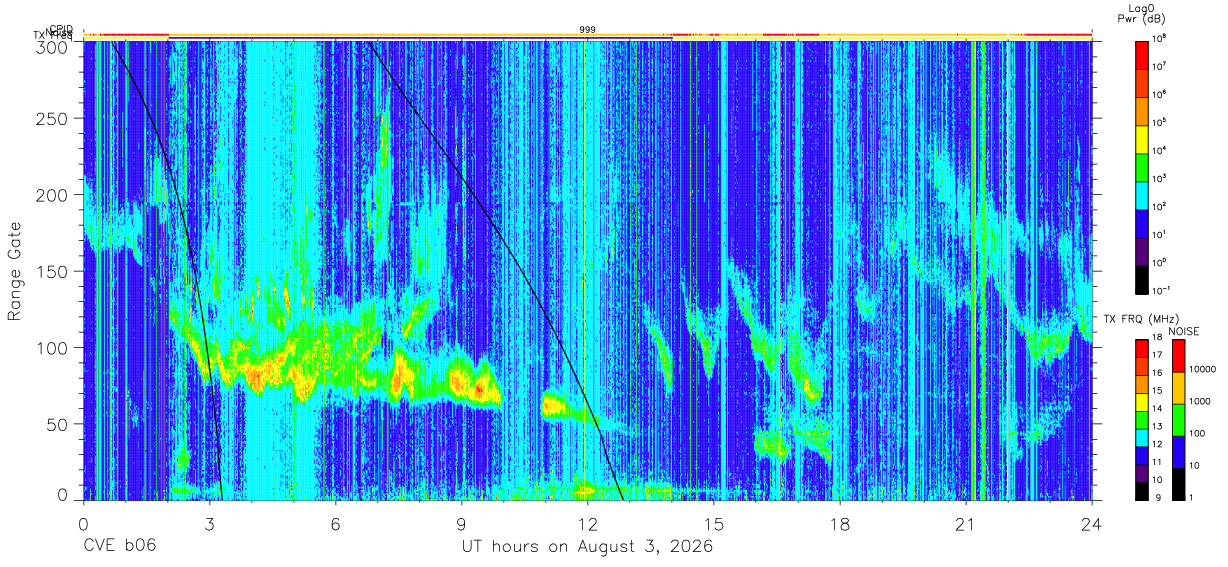The height and width of the screenshot is (567, 1228).
Task: Click the "200" tick on the Range Gate axis
Action: pyautogui.click(x=54, y=195)
